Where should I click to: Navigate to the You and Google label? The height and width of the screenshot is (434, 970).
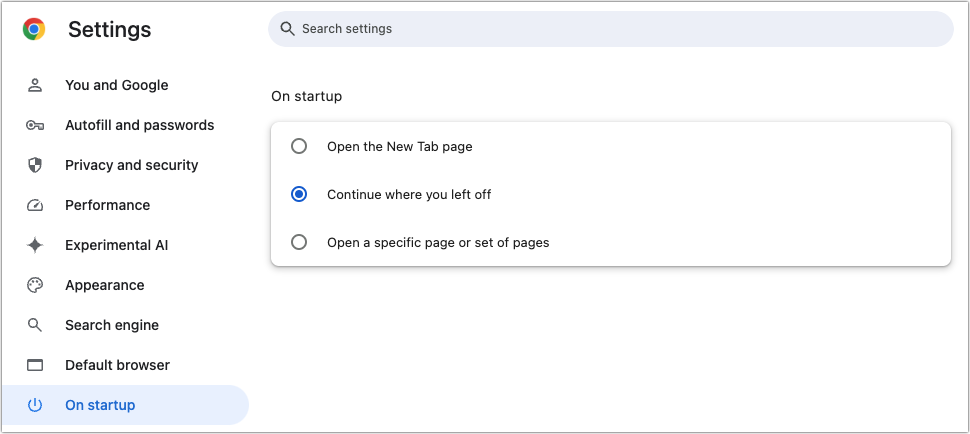(x=116, y=85)
